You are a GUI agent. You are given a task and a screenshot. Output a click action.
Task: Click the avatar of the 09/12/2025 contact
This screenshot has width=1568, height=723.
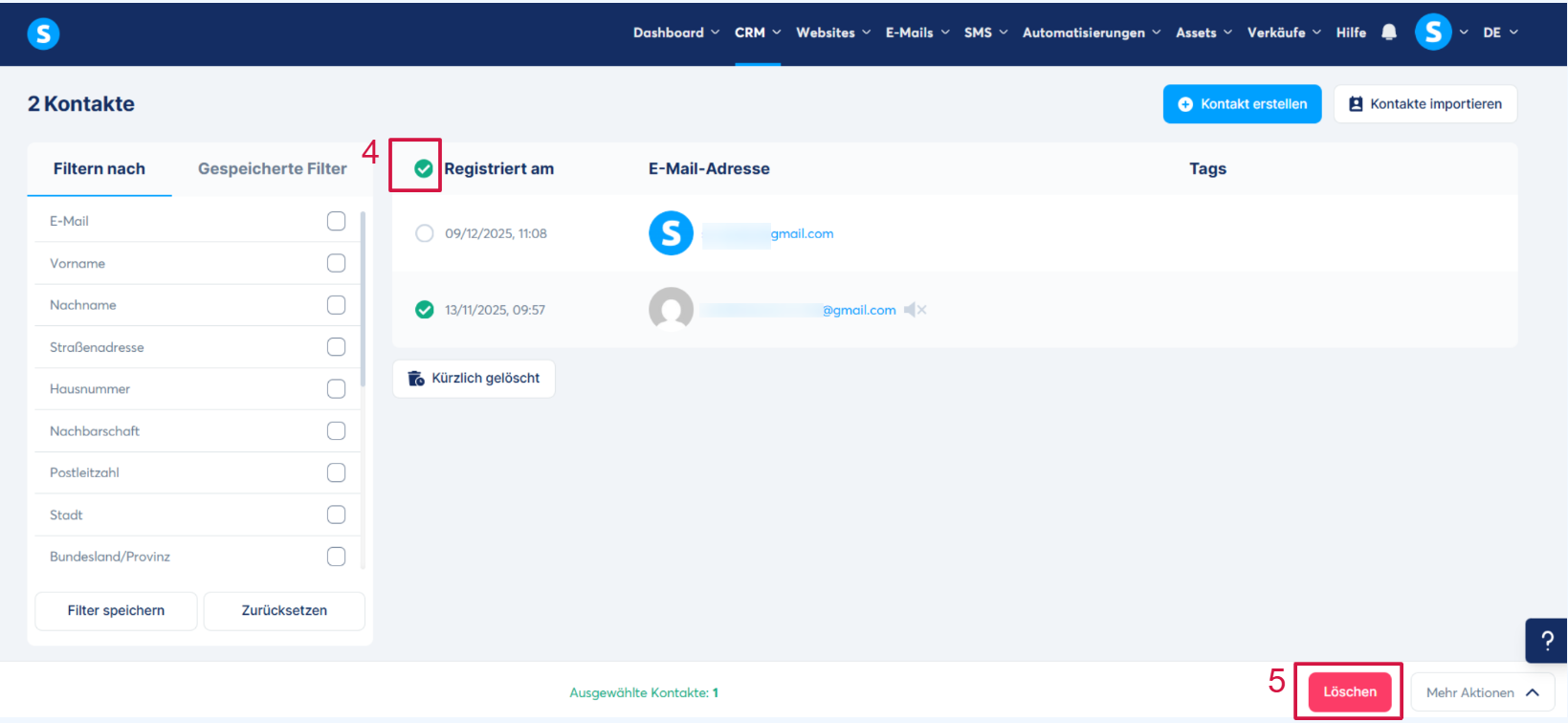pos(671,233)
